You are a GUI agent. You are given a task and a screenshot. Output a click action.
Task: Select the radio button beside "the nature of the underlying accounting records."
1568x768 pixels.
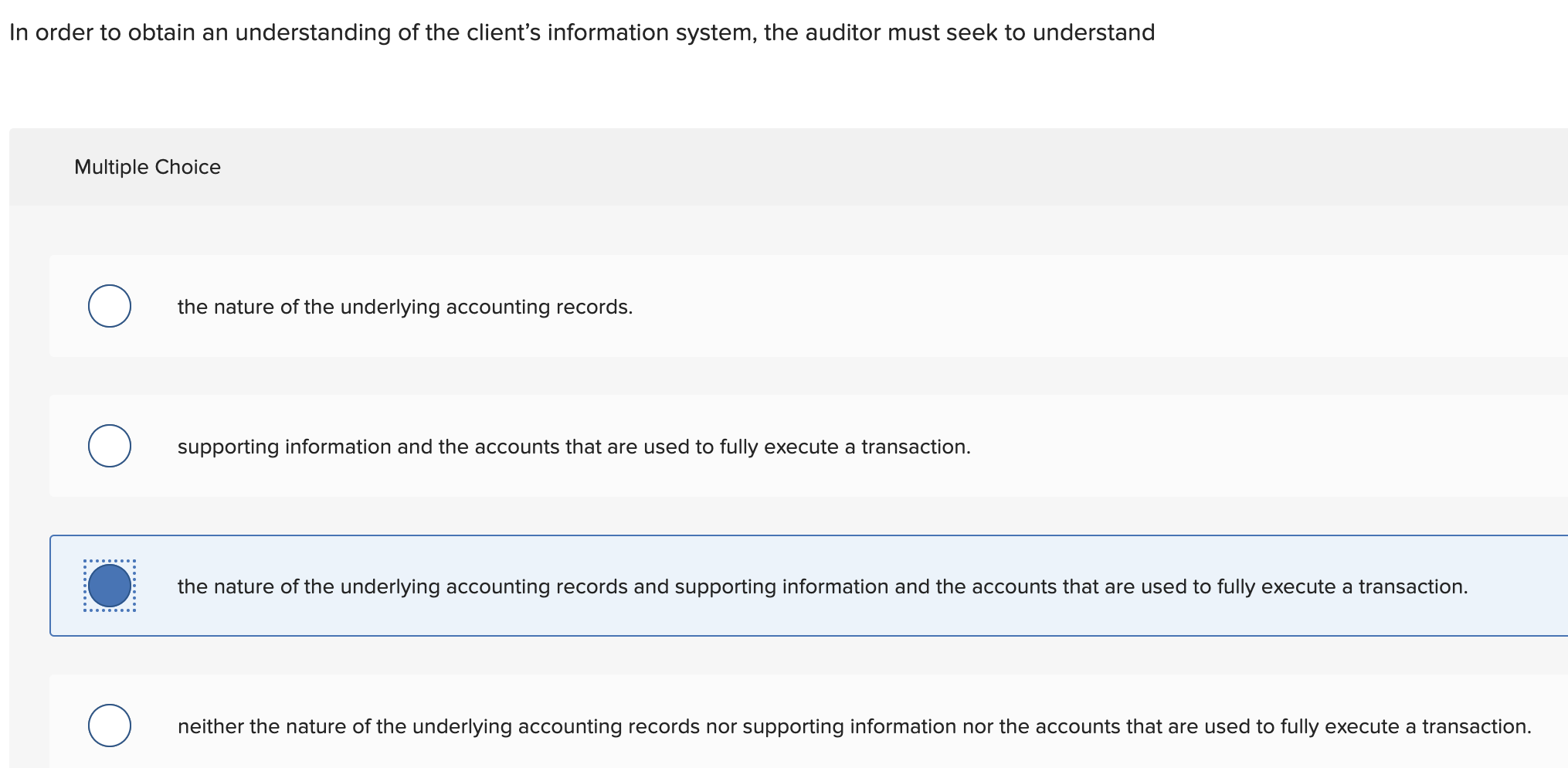[x=109, y=306]
